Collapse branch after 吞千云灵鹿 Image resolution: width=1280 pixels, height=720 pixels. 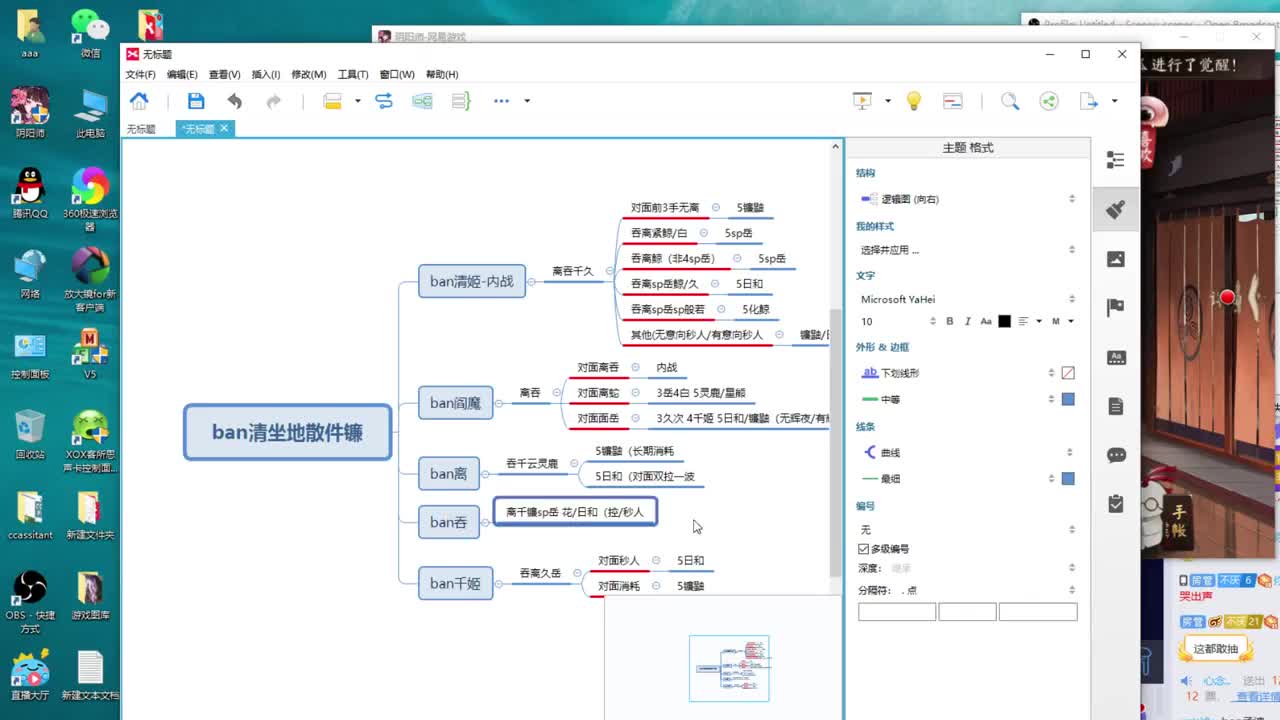pos(576,464)
